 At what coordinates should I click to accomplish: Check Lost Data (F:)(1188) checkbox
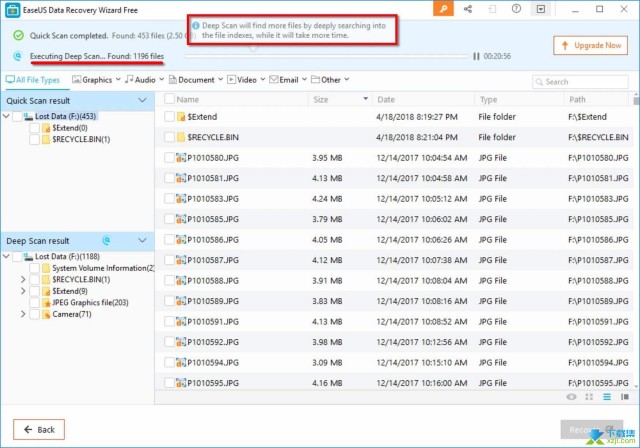17,256
